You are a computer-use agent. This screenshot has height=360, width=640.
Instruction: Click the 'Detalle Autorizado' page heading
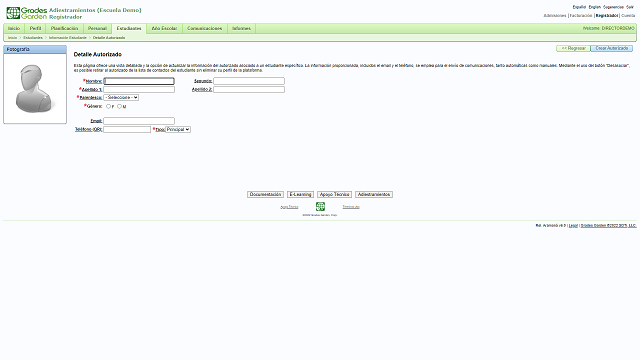(x=98, y=54)
